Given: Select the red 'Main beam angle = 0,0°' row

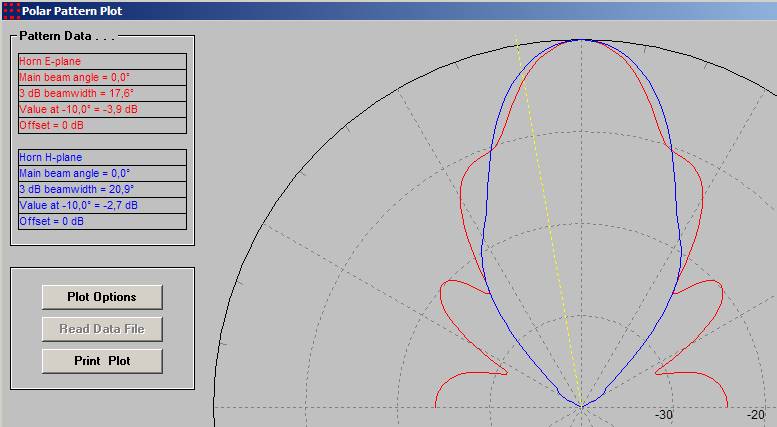Looking at the screenshot, I should pos(102,77).
